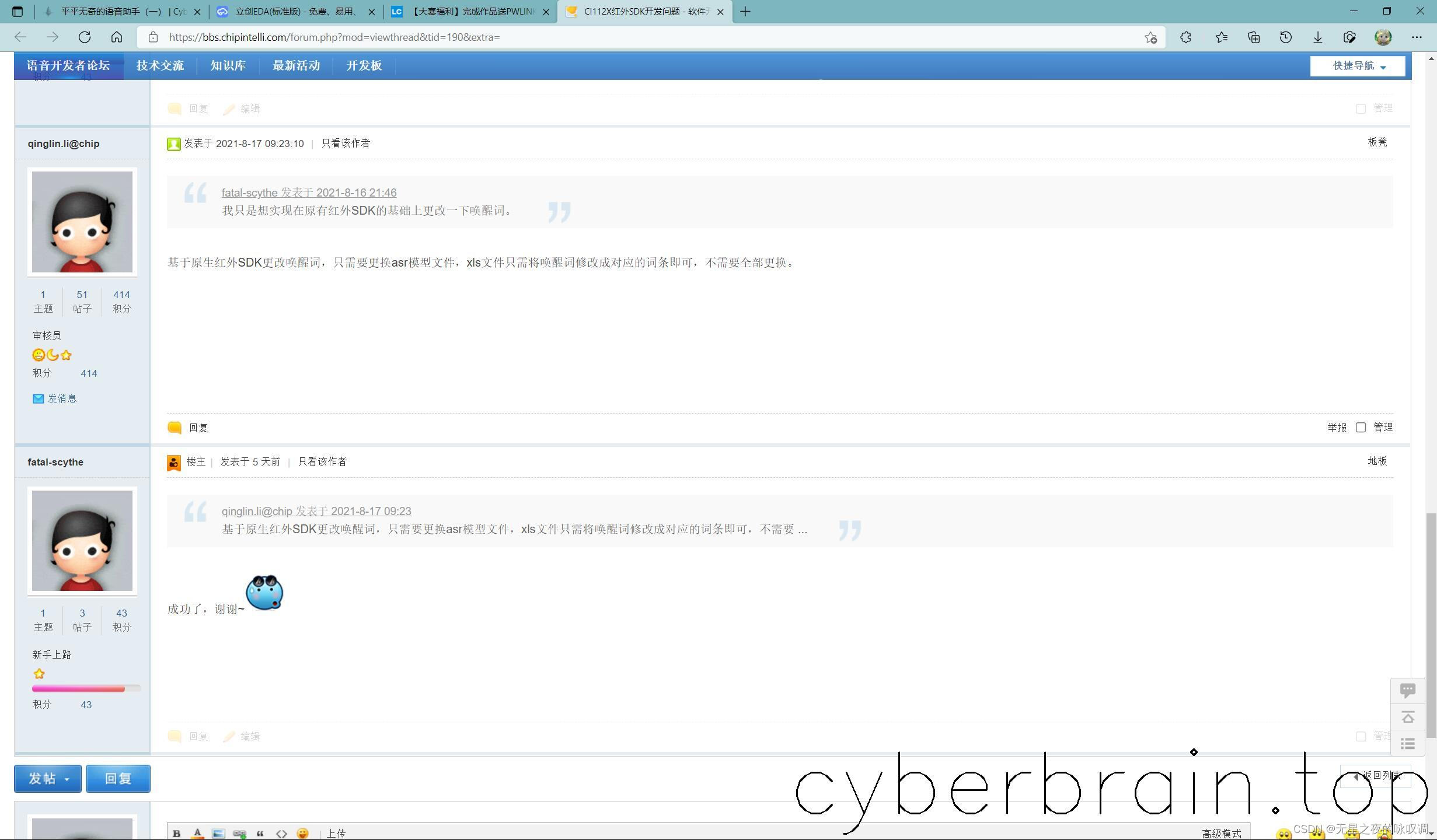Image resolution: width=1437 pixels, height=840 pixels.
Task: Open the font color picker in editor
Action: click(x=197, y=833)
